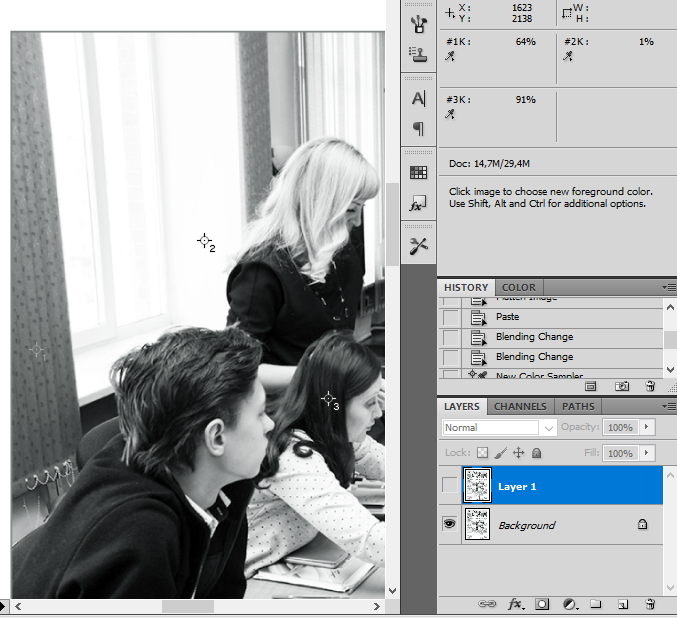Open the Paragraph panel icon
Image resolution: width=677 pixels, height=618 pixels.
pyautogui.click(x=418, y=128)
